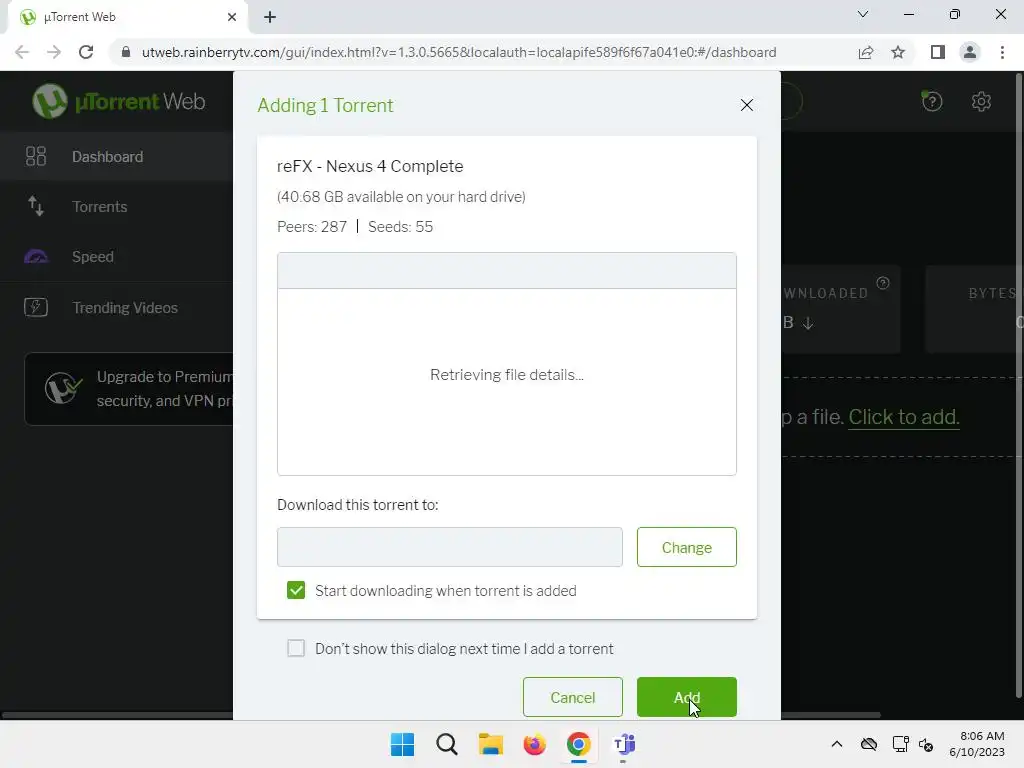Click the browser forward arrow
The width and height of the screenshot is (1024, 768).
(x=54, y=52)
